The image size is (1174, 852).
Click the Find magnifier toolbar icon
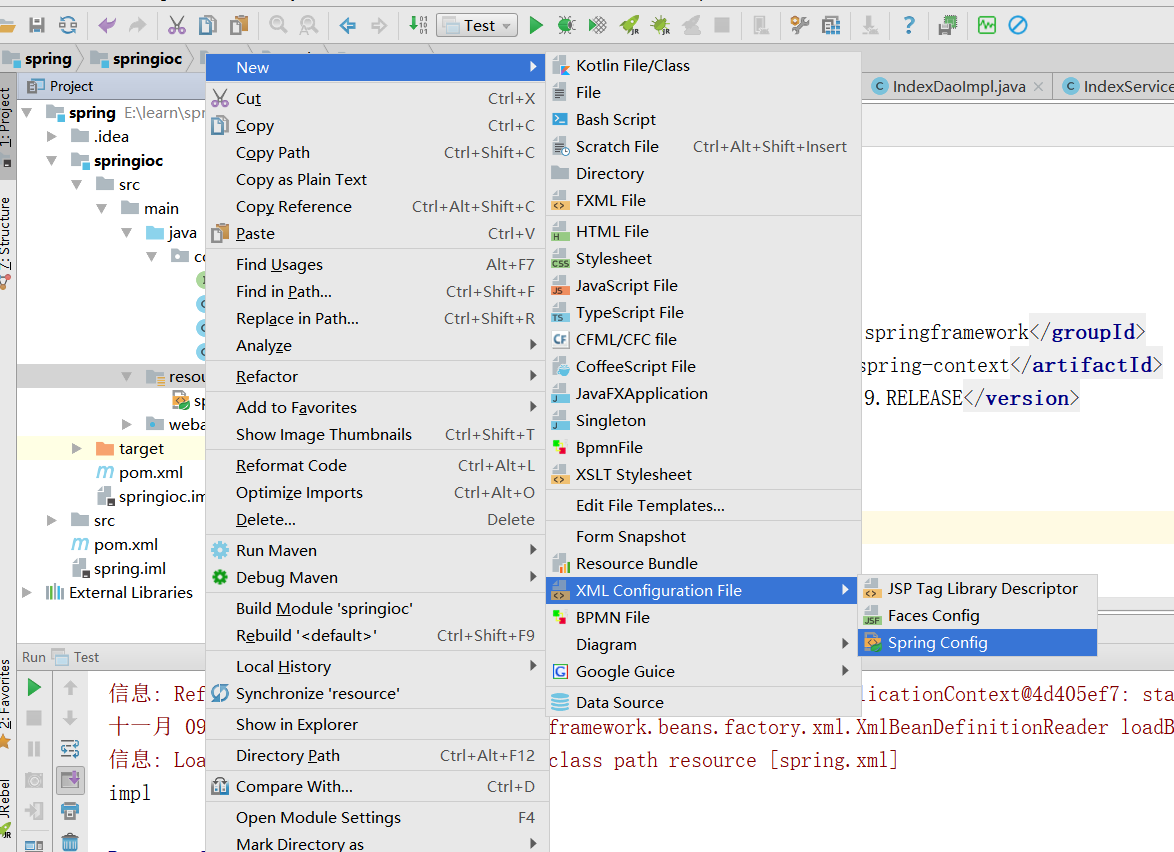point(278,25)
